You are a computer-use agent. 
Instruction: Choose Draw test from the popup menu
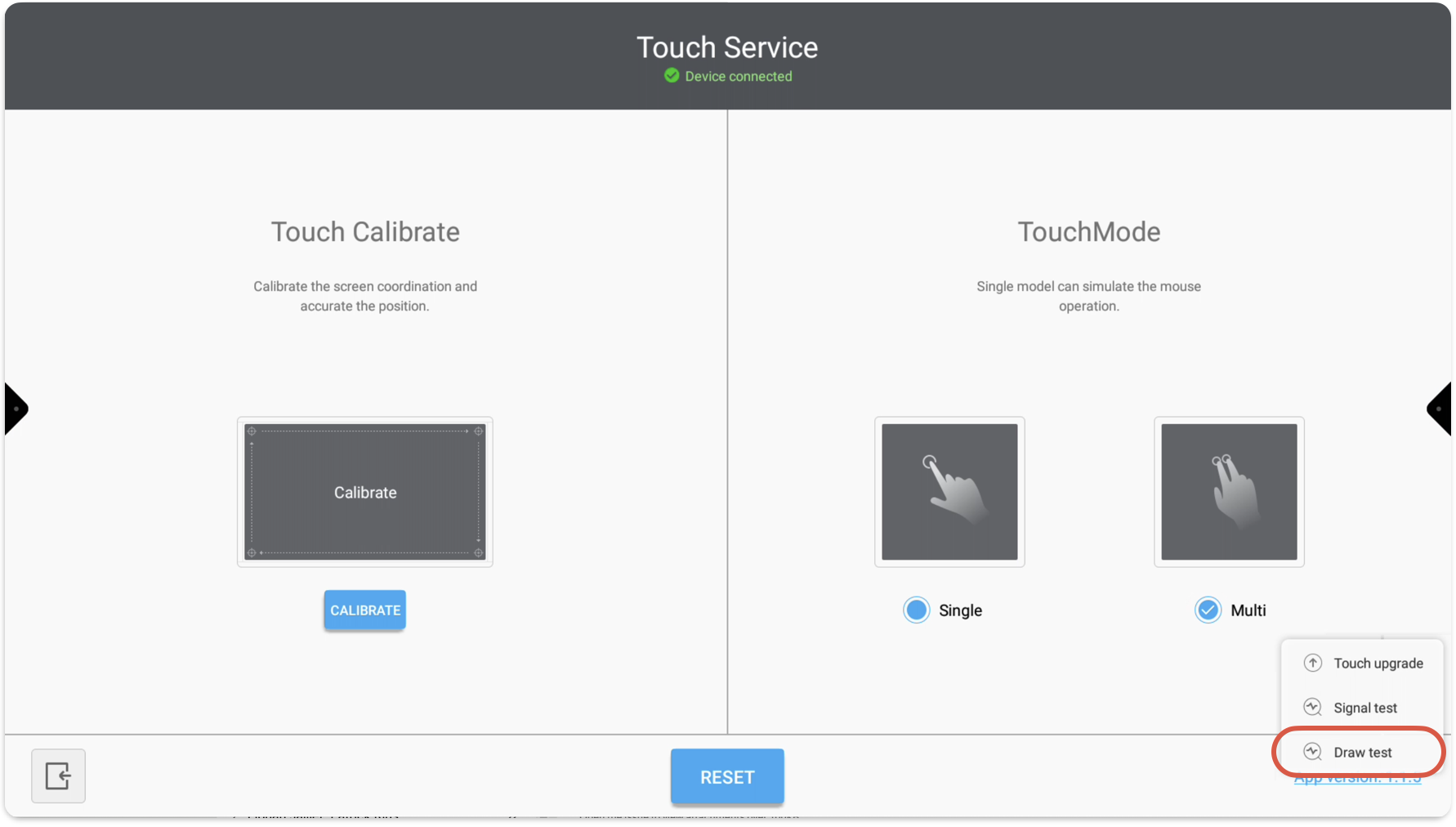[1362, 752]
